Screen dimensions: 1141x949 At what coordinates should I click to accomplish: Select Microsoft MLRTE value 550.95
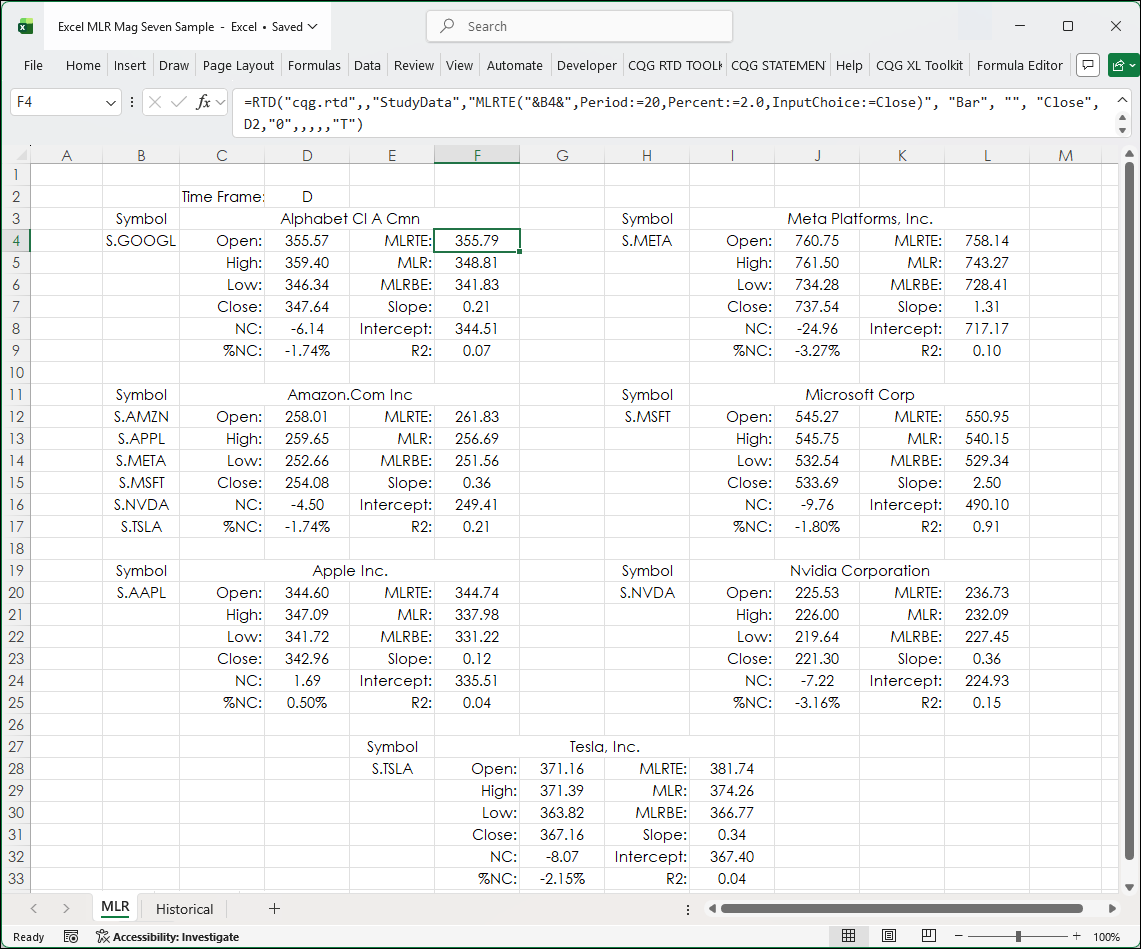point(987,417)
